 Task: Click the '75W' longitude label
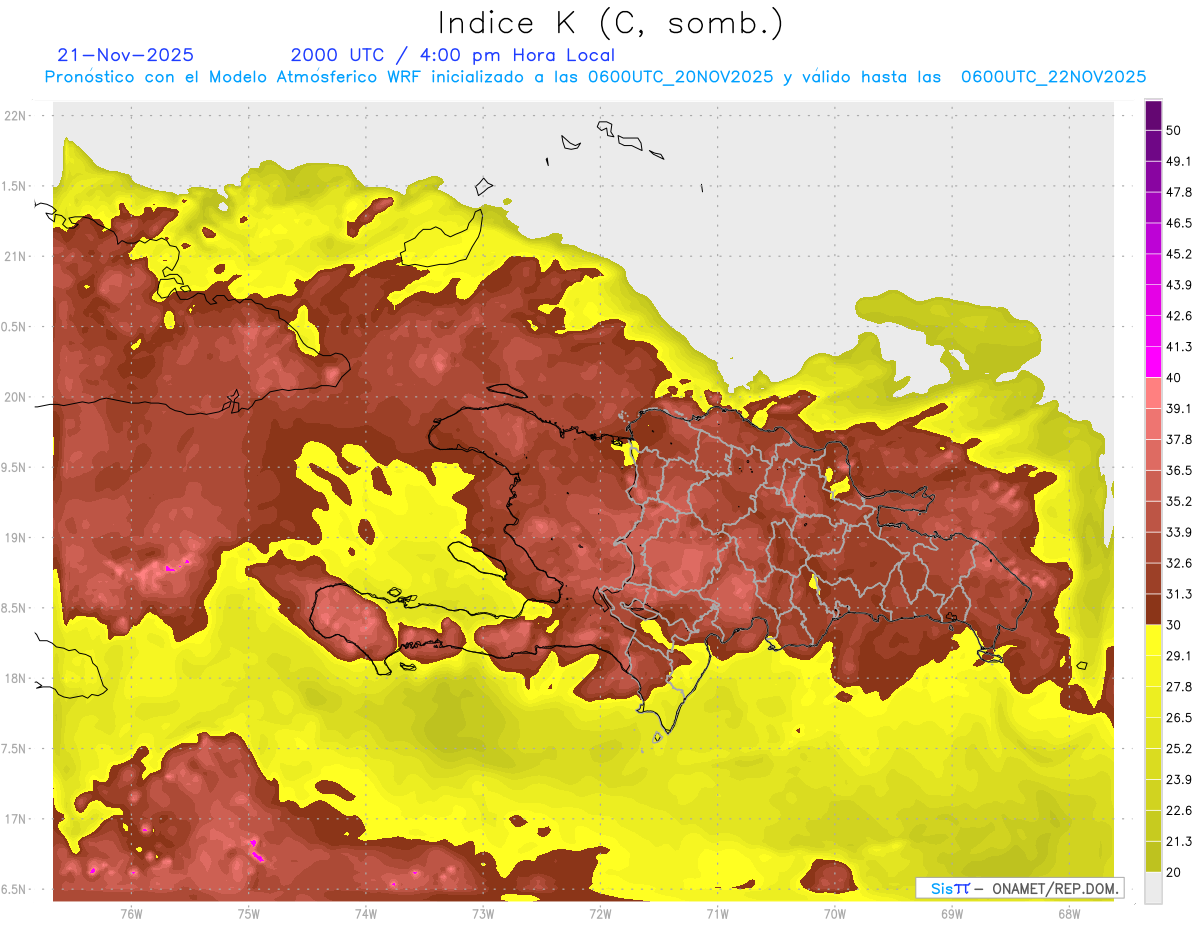pyautogui.click(x=249, y=914)
